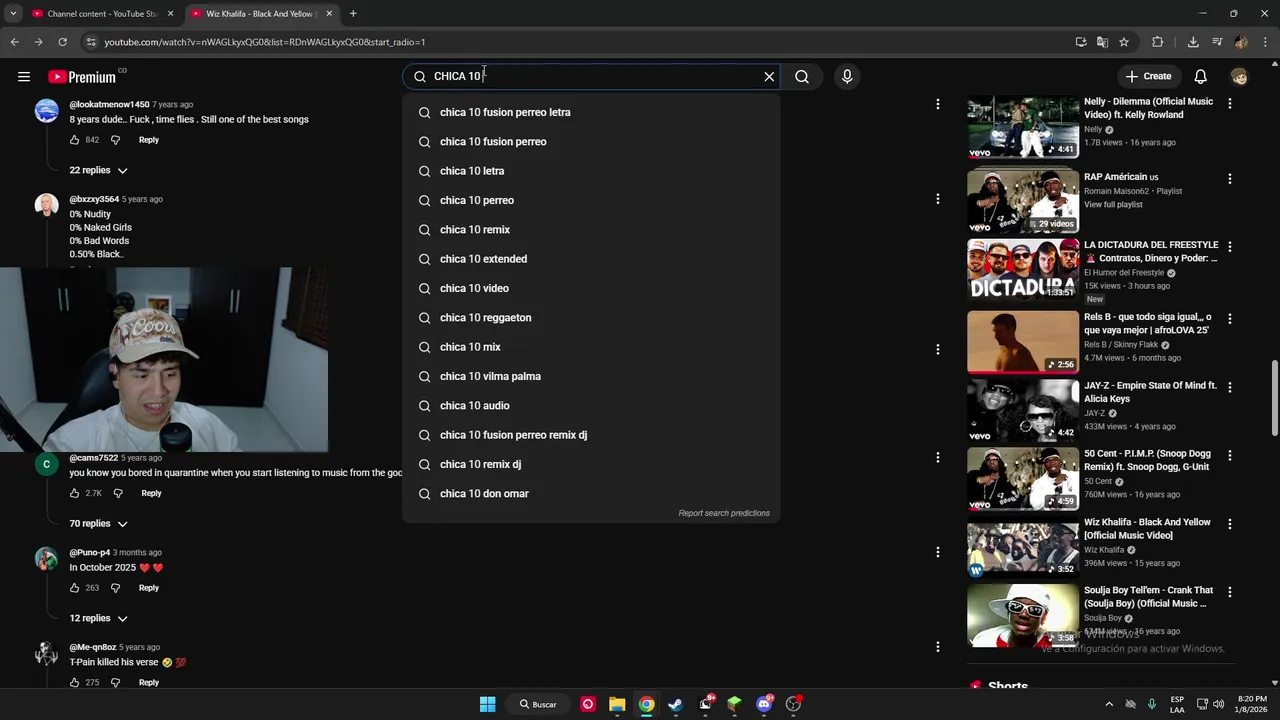Dislike the cams7522 quarantine comment
This screenshot has width=1280, height=720.
[x=118, y=493]
